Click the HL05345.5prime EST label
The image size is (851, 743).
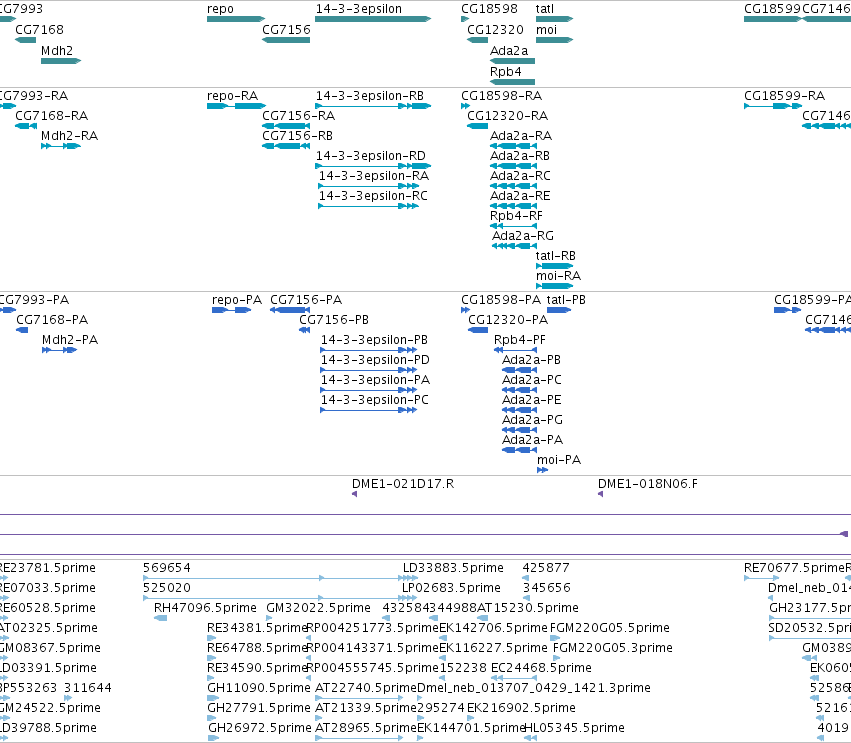click(575, 728)
